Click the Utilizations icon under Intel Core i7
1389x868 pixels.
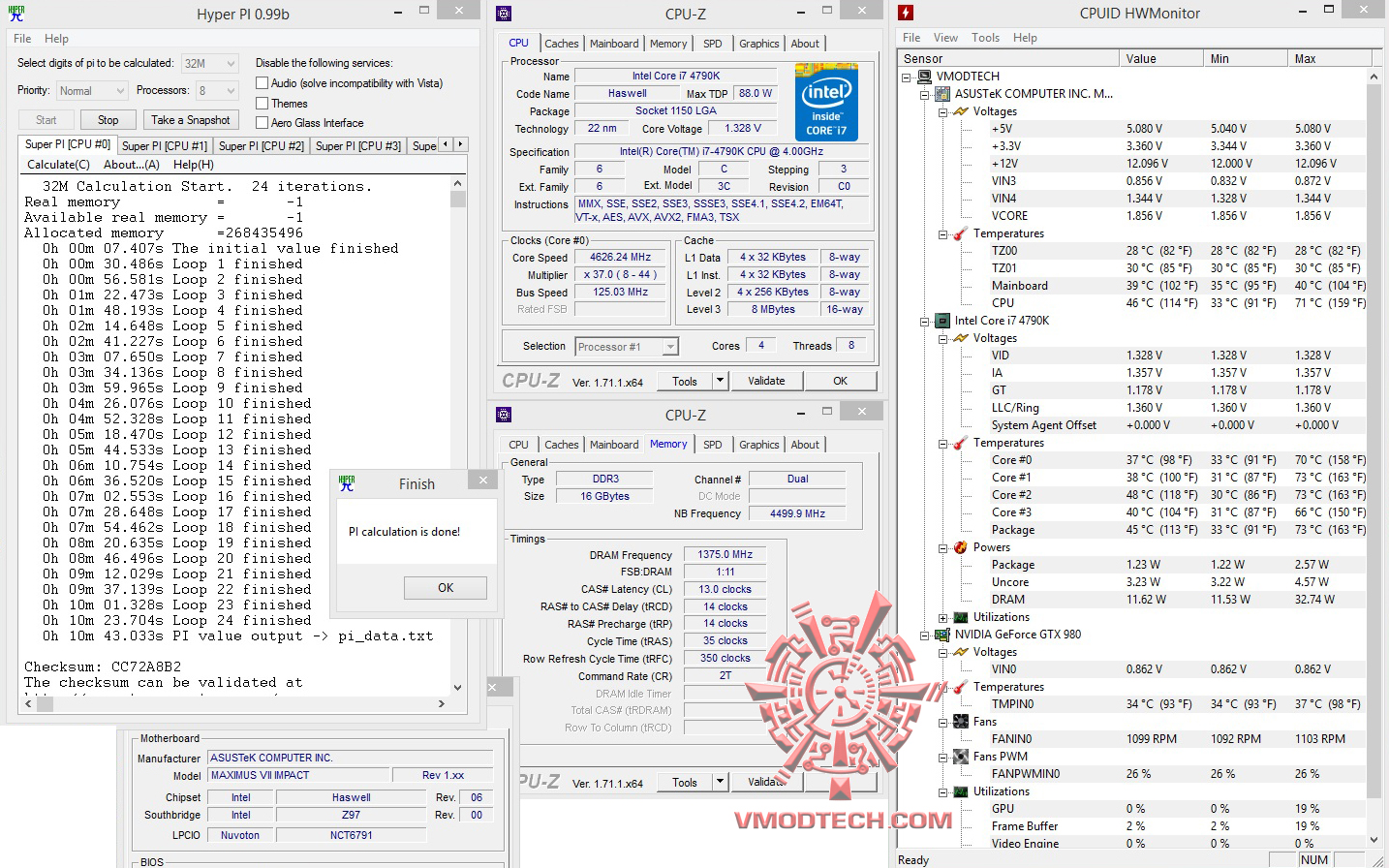(961, 617)
